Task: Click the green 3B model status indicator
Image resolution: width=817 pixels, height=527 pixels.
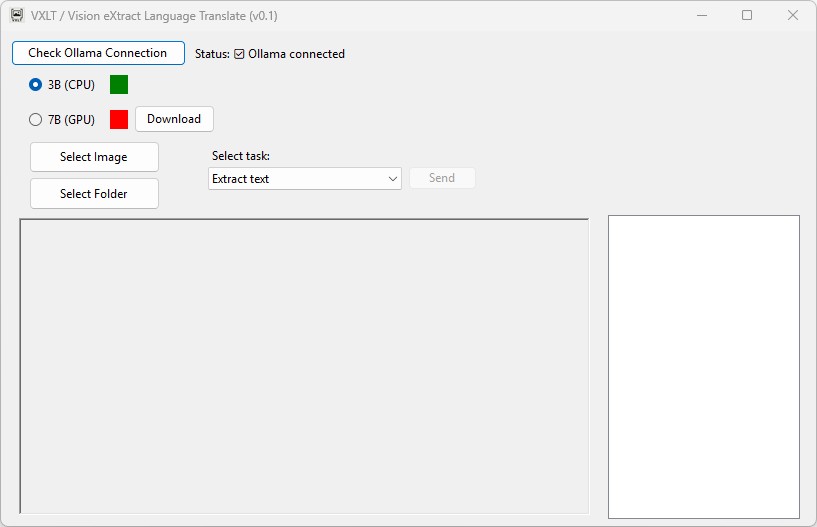Action: point(119,85)
